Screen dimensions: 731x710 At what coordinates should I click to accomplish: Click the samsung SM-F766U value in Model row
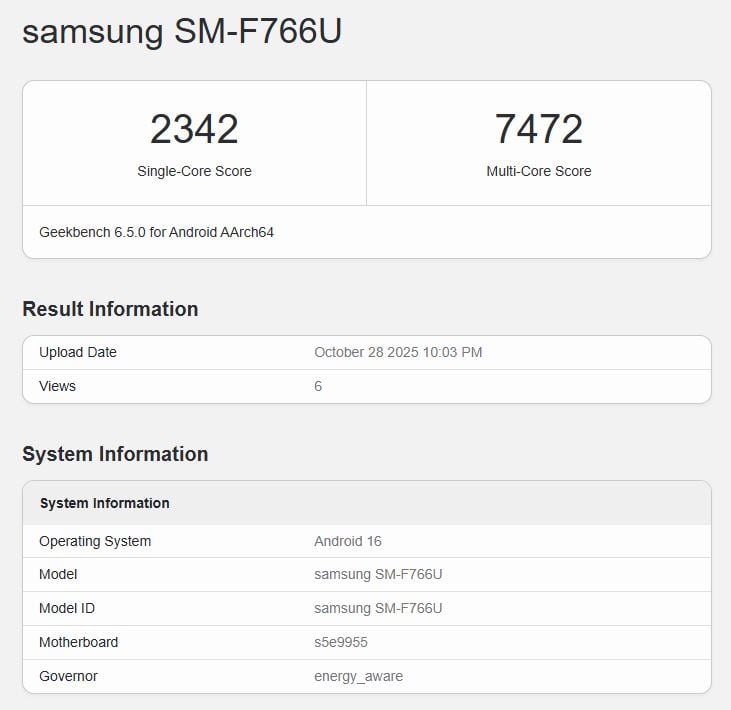pyautogui.click(x=378, y=575)
